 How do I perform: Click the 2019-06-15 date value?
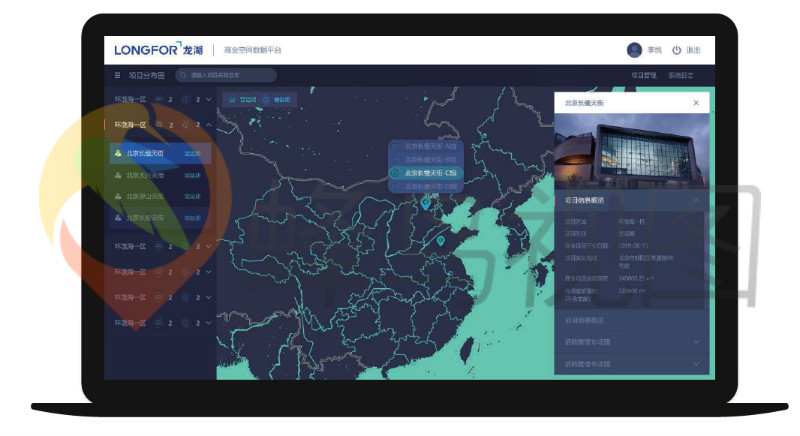(x=633, y=245)
